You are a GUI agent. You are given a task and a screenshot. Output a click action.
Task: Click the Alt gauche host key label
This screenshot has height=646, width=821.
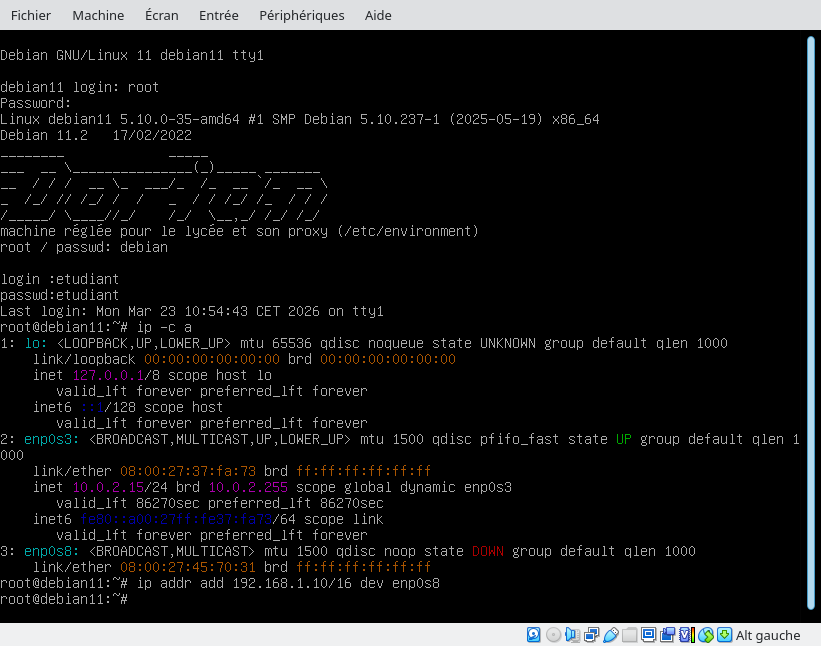pyautogui.click(x=768, y=635)
